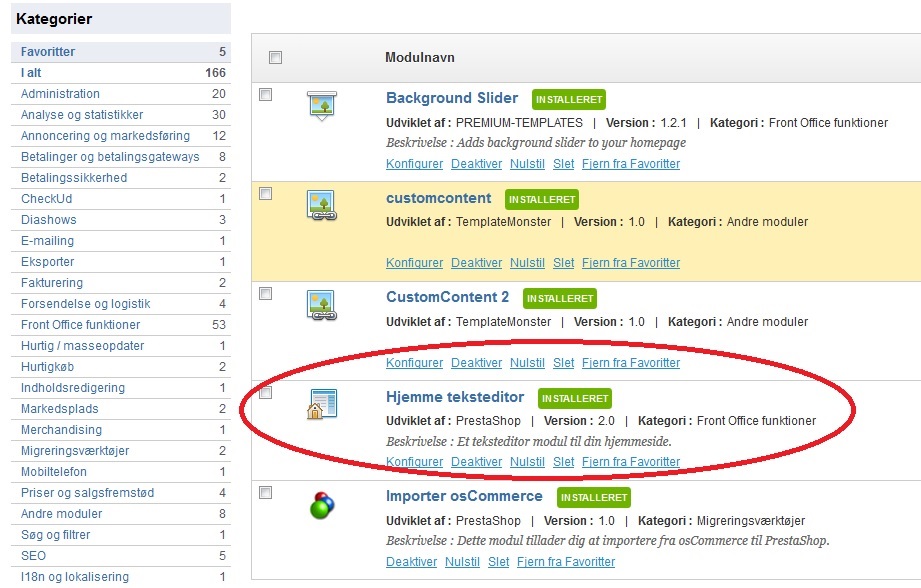Click Nulstil for Background Slider
Viewport: 921px width, 588px height.
point(527,164)
